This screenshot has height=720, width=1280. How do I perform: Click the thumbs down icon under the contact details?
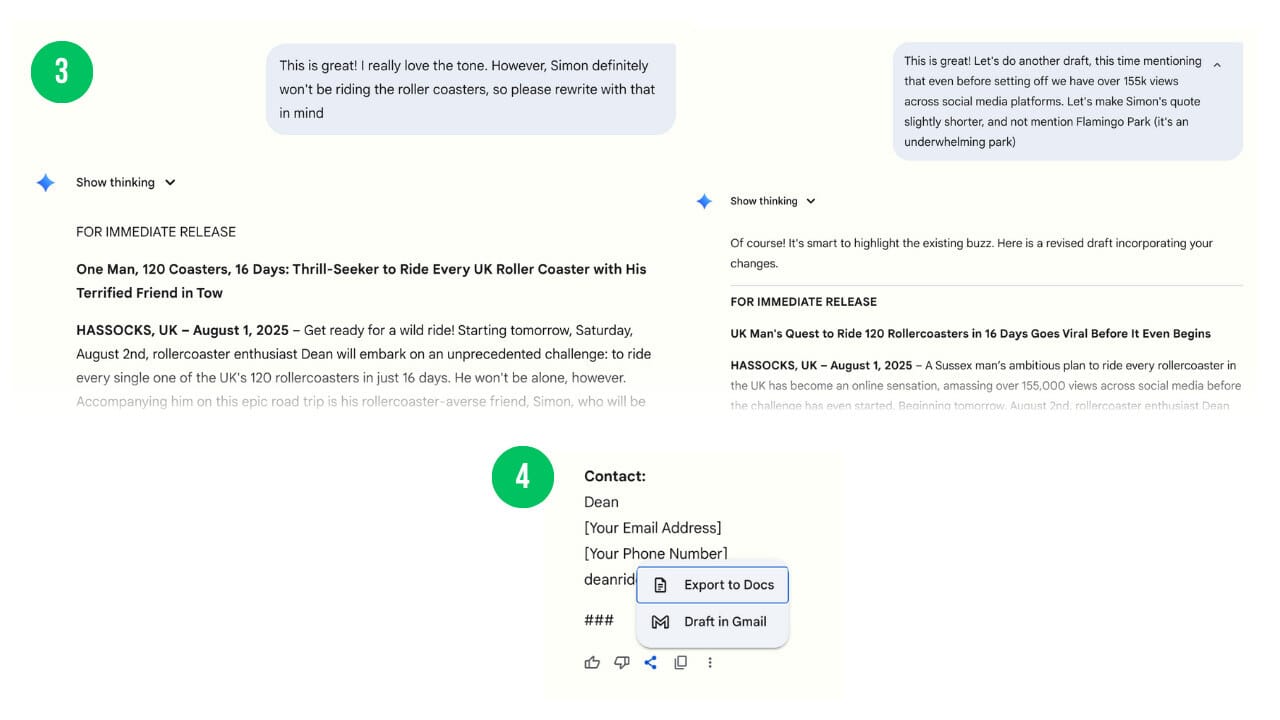622,662
